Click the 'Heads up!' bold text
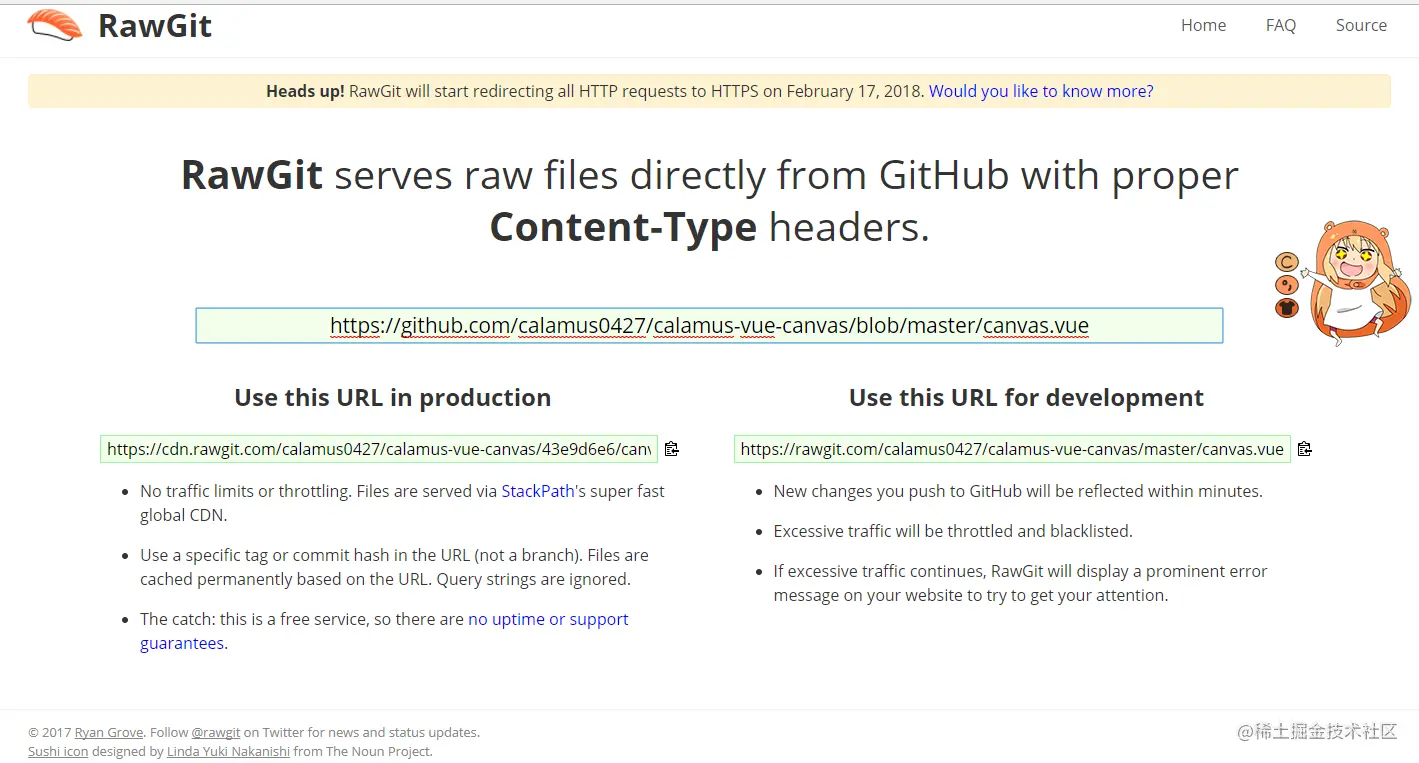The image size is (1419, 763). (x=305, y=91)
